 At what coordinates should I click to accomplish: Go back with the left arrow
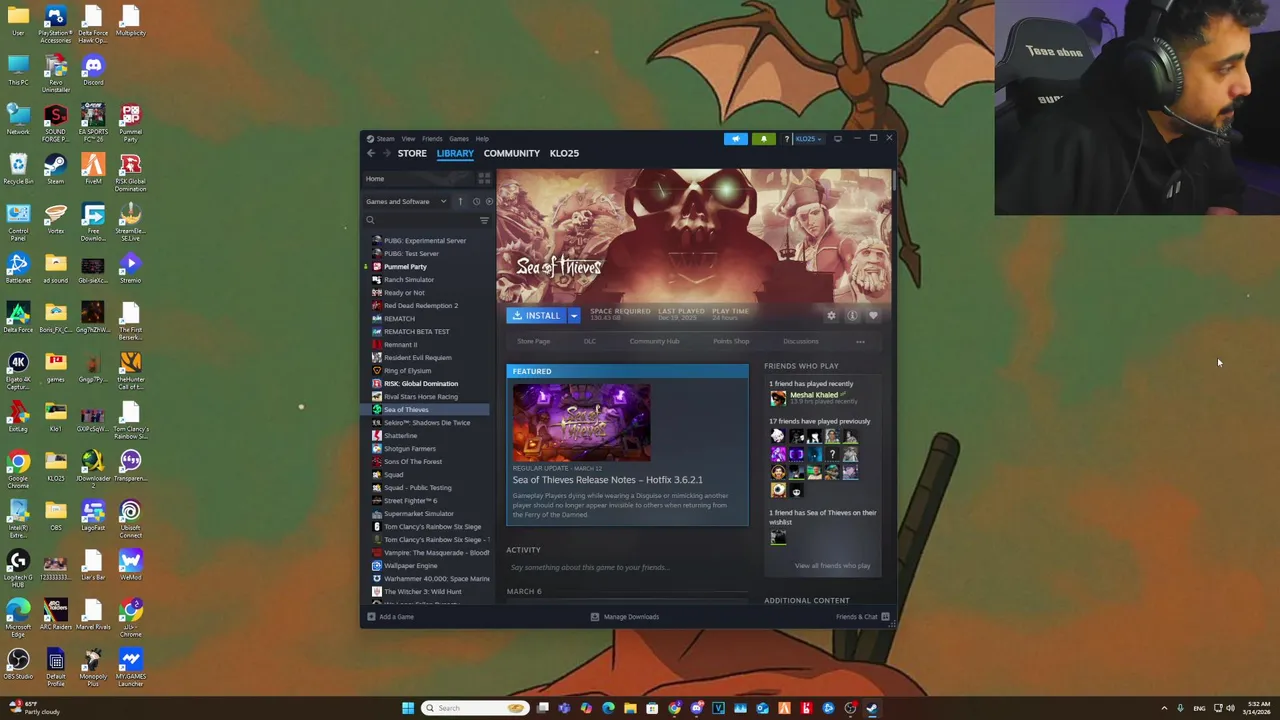point(371,153)
